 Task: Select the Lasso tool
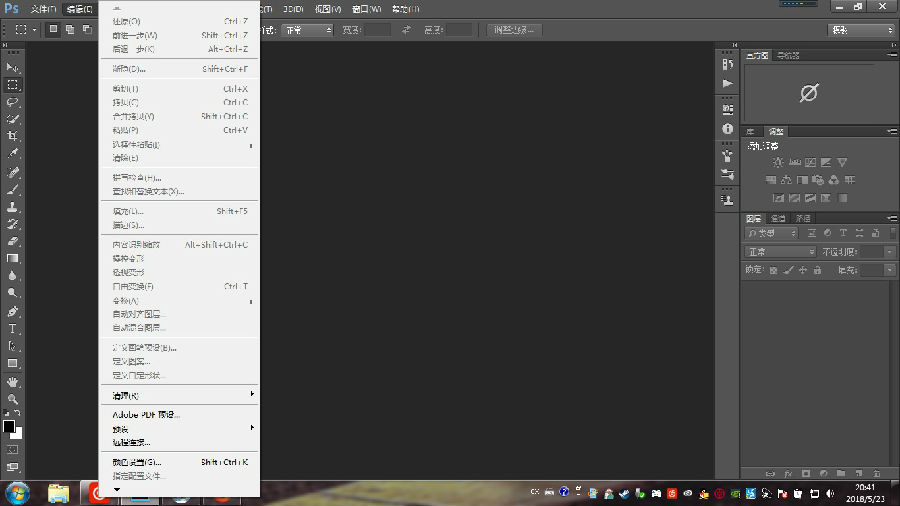point(13,102)
